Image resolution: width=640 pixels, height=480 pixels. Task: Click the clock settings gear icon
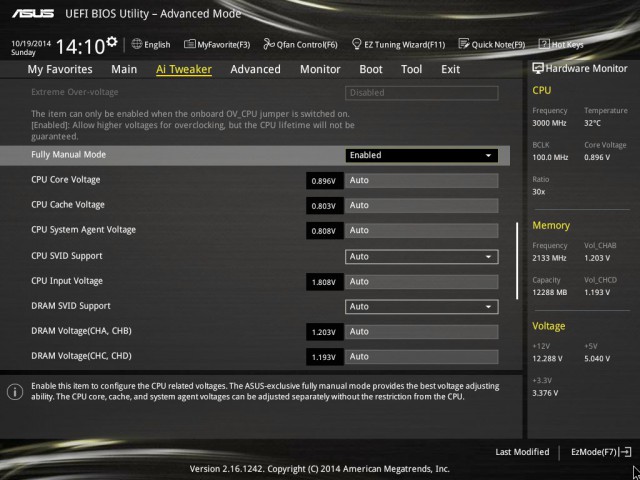click(x=112, y=41)
